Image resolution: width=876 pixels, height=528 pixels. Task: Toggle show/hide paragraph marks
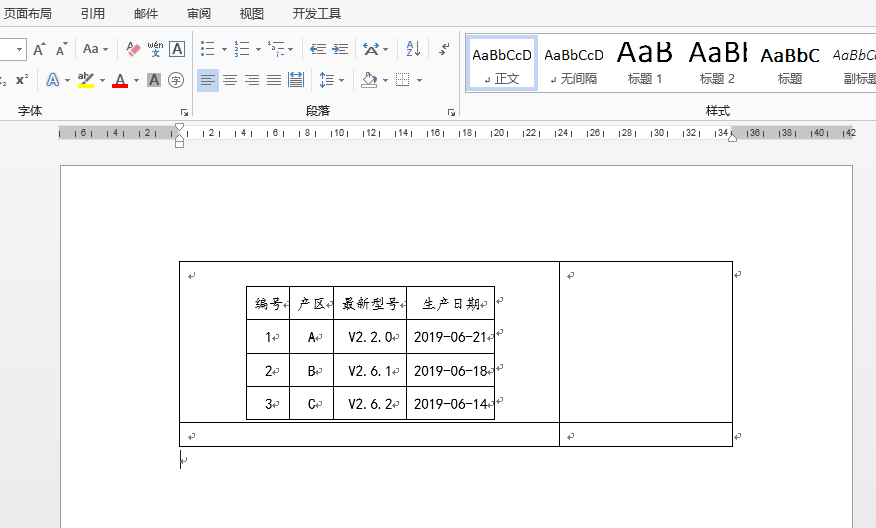pos(444,49)
